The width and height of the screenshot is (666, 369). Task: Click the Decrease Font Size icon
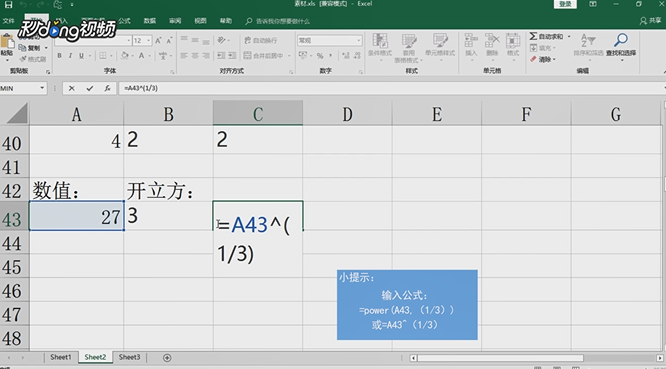pyautogui.click(x=169, y=41)
